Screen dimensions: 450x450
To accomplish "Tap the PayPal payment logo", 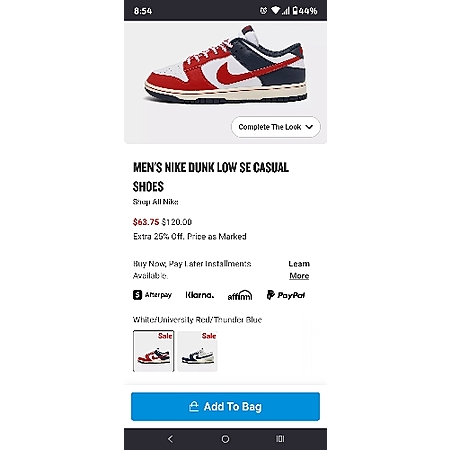I will tap(286, 295).
